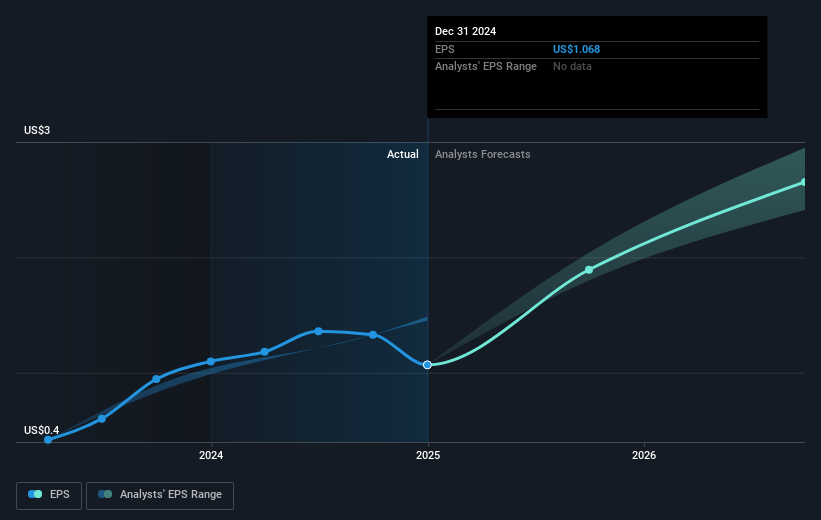Toggle the Analysts' EPS Range legend series
The width and height of the screenshot is (821, 520).
pyautogui.click(x=160, y=495)
